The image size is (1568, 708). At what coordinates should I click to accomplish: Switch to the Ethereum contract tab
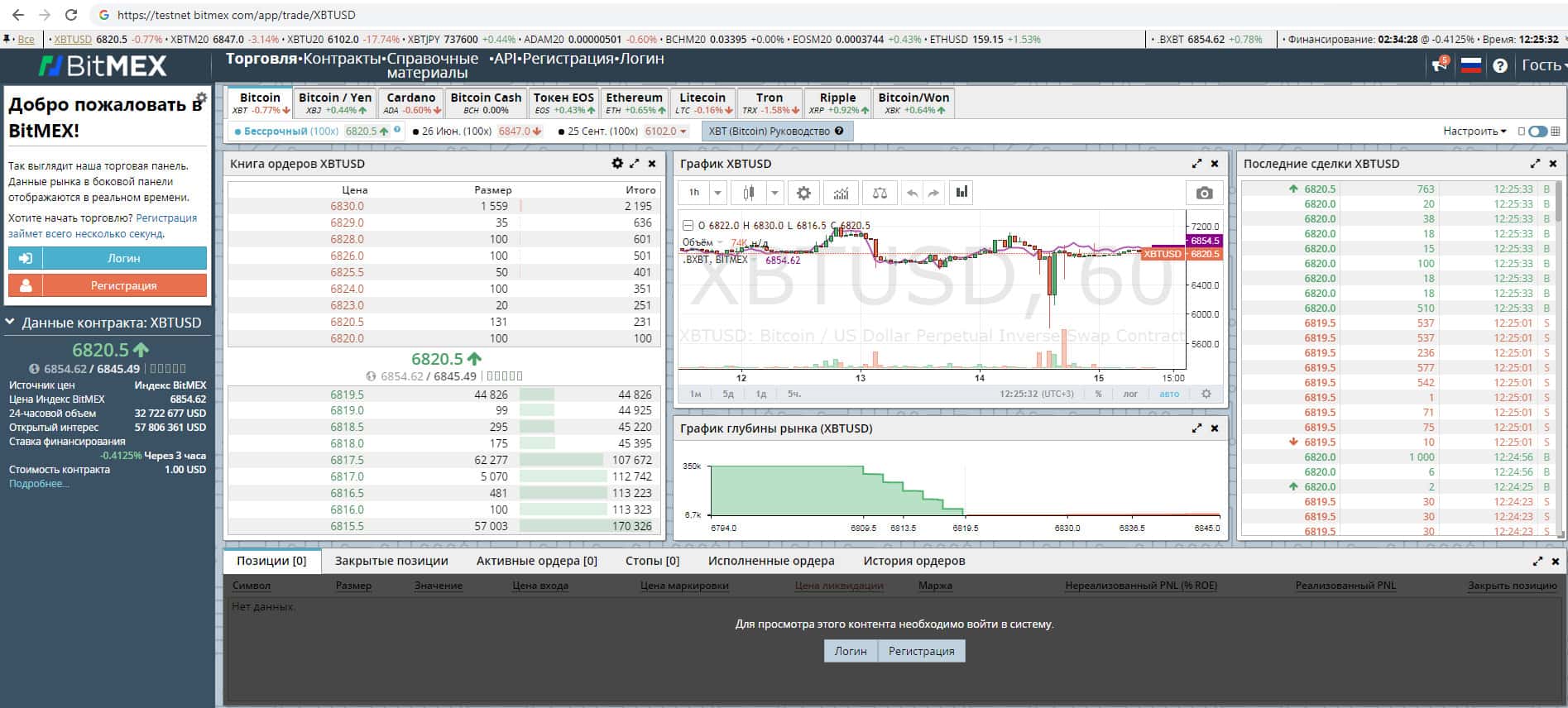point(634,103)
